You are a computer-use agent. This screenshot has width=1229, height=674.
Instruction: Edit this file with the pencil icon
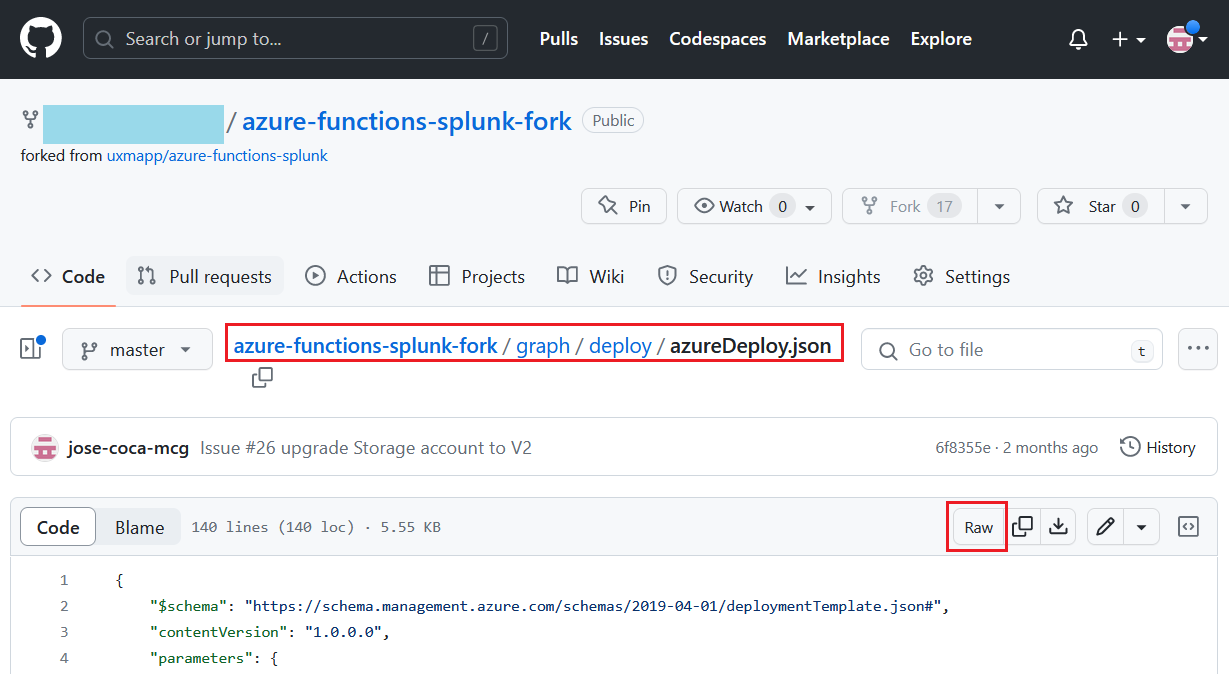(x=1105, y=527)
